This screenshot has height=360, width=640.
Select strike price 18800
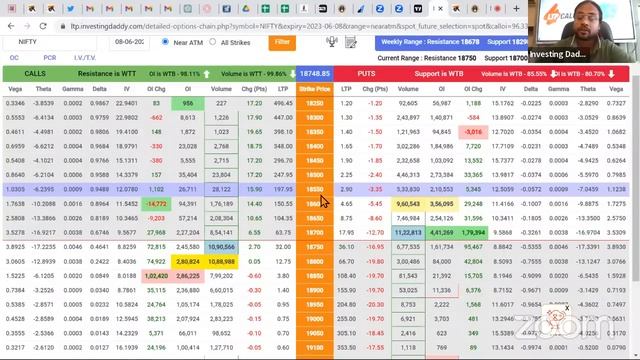315,261
